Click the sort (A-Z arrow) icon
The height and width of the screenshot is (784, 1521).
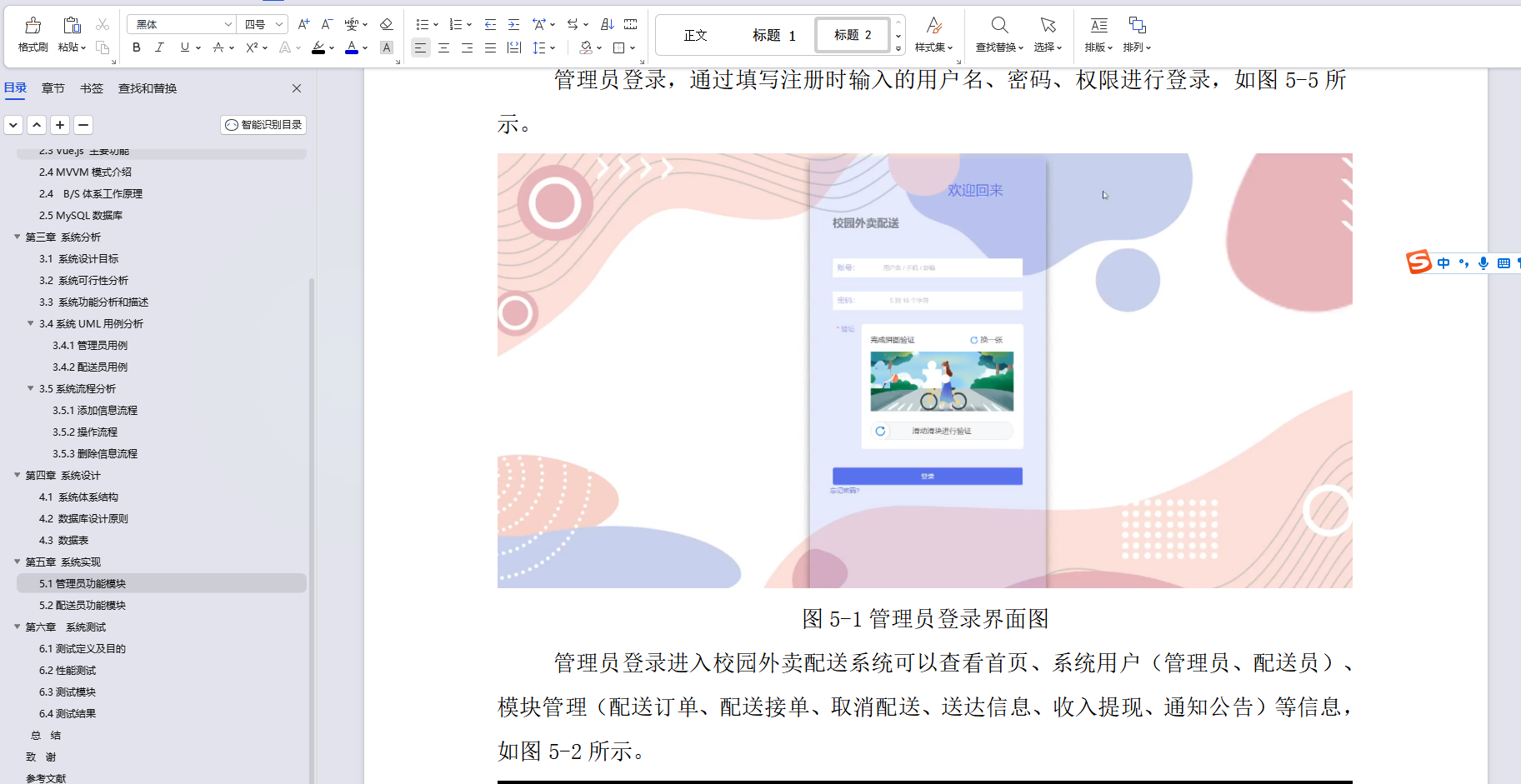click(608, 24)
